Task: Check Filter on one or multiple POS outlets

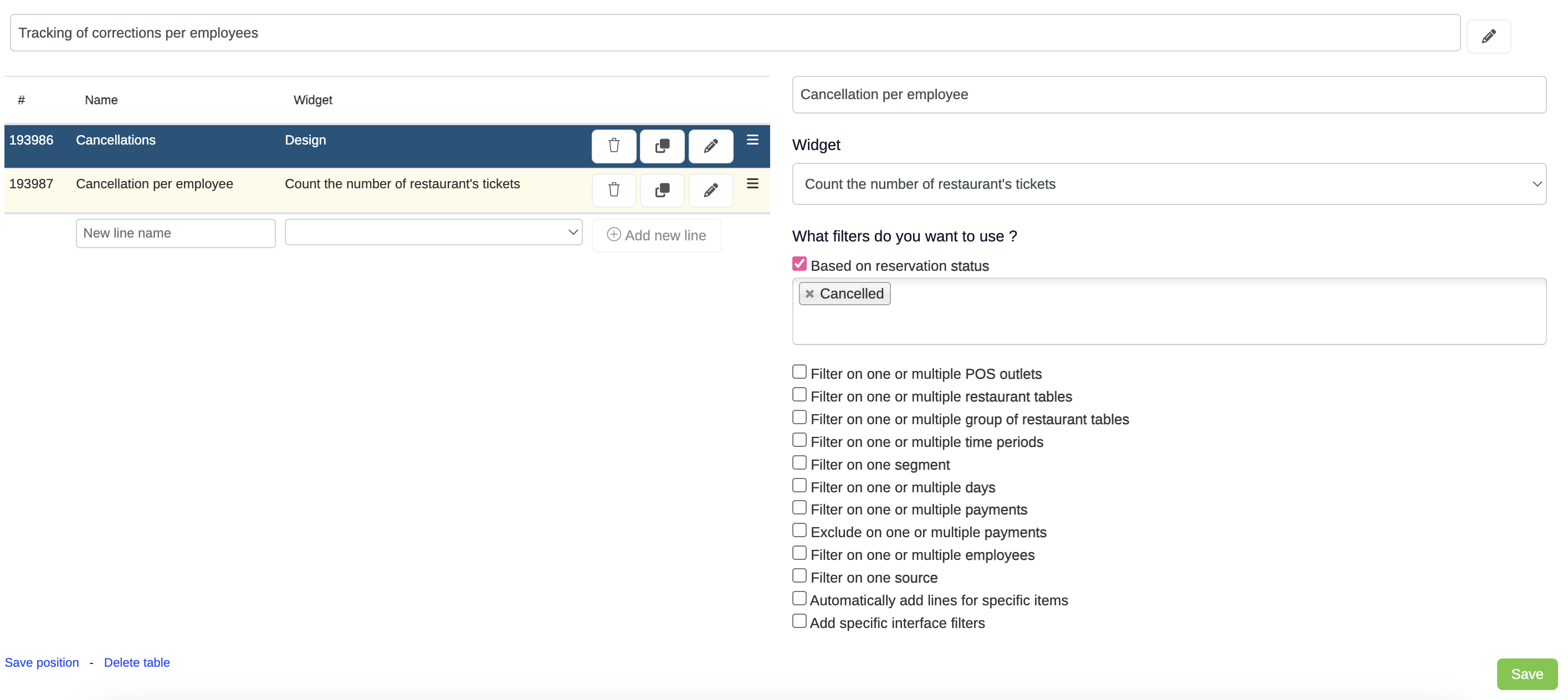Action: click(x=798, y=372)
